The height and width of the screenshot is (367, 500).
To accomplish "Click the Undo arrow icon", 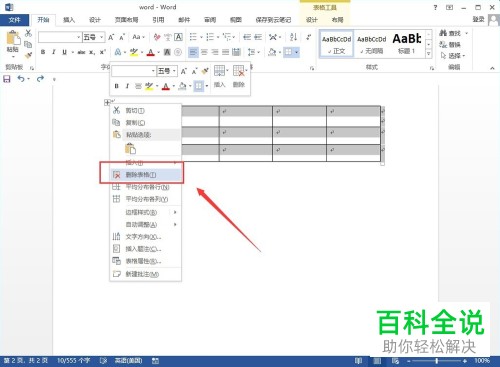I will [21, 79].
